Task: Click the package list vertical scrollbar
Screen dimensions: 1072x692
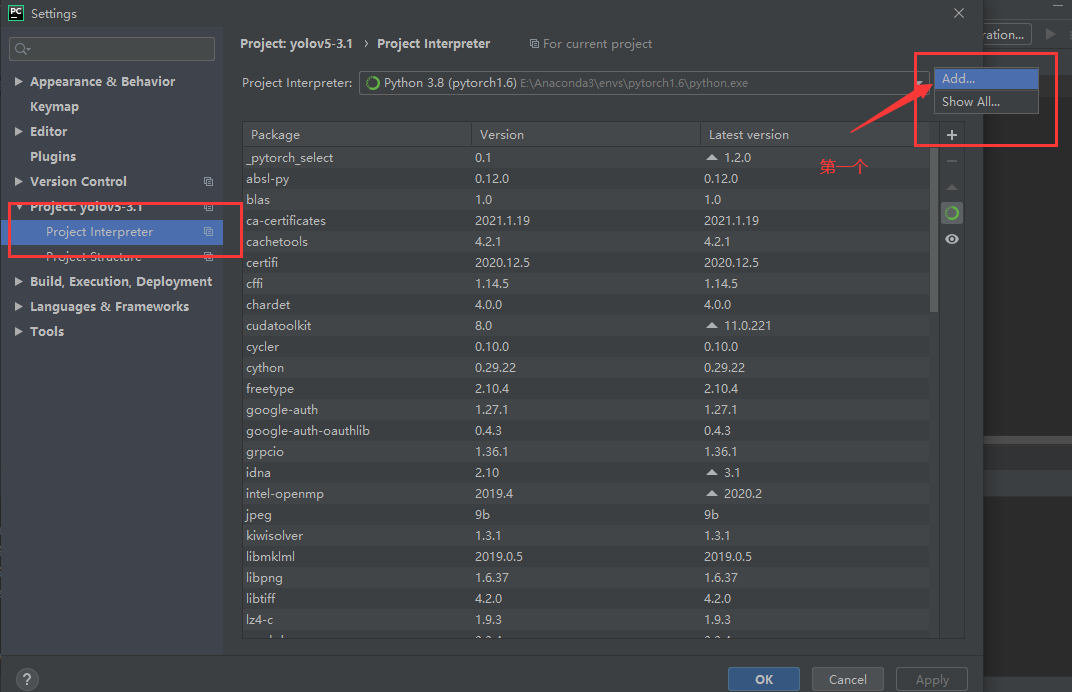Action: pos(934,229)
